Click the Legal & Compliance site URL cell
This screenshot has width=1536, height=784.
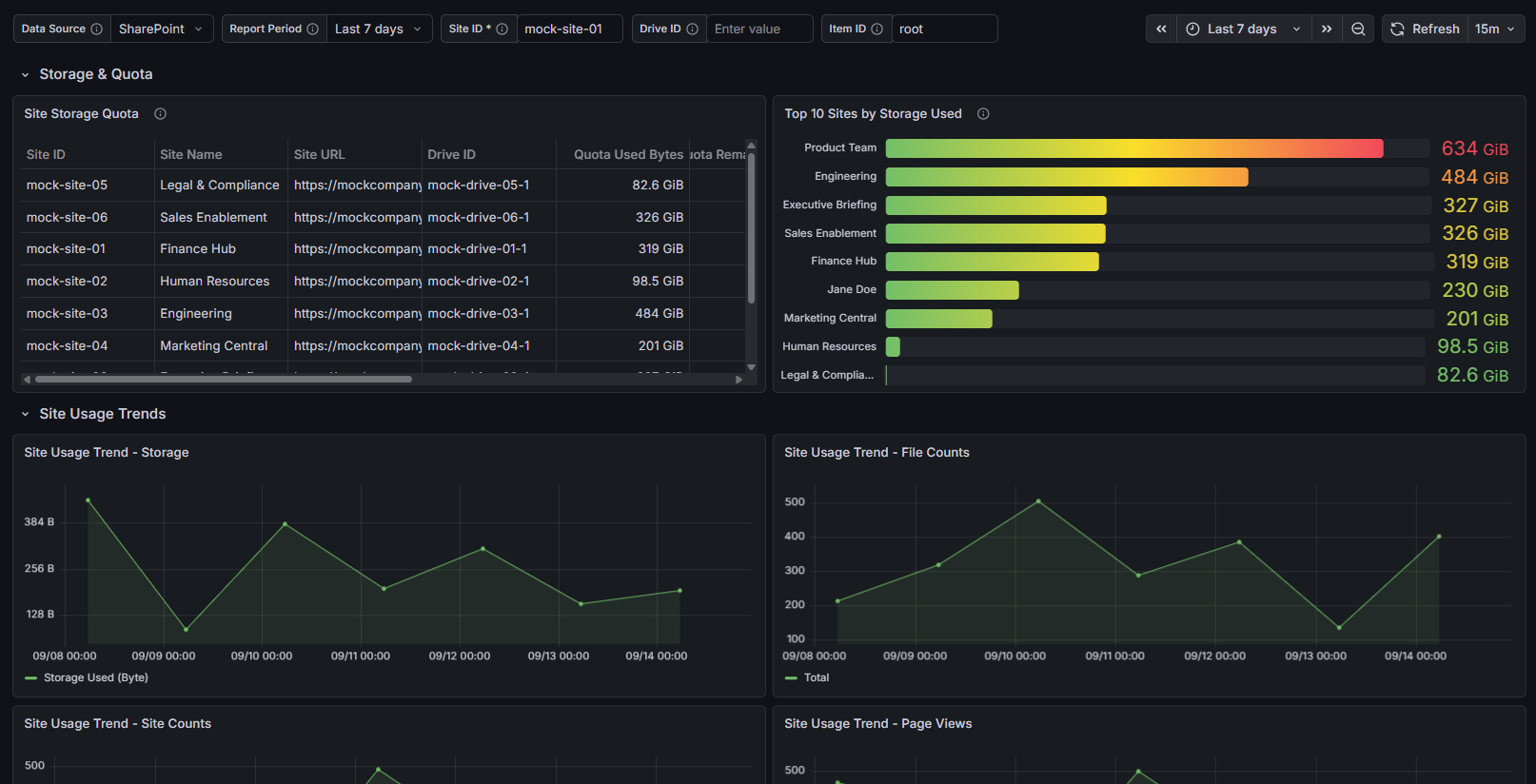coord(357,186)
